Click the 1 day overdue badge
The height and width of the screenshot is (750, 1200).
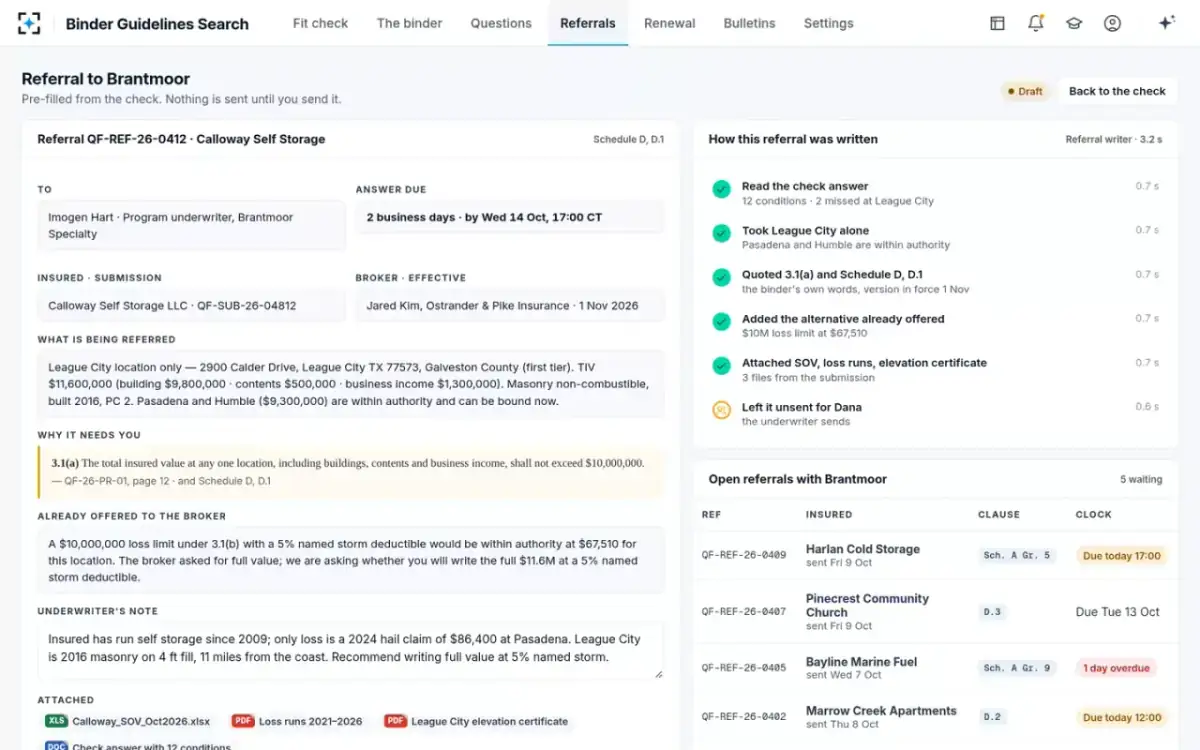click(1116, 667)
